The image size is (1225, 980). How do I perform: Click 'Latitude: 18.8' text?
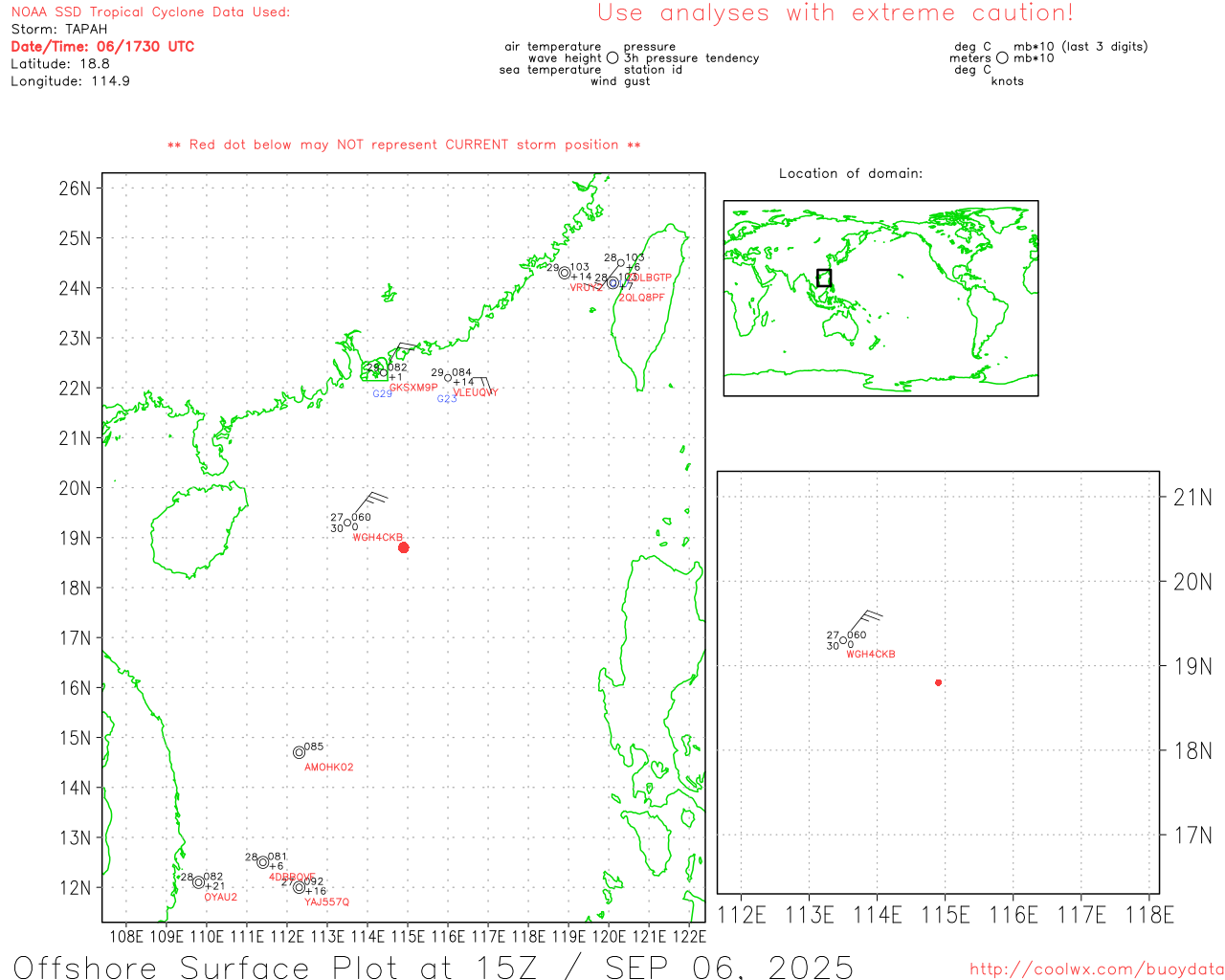(x=60, y=64)
